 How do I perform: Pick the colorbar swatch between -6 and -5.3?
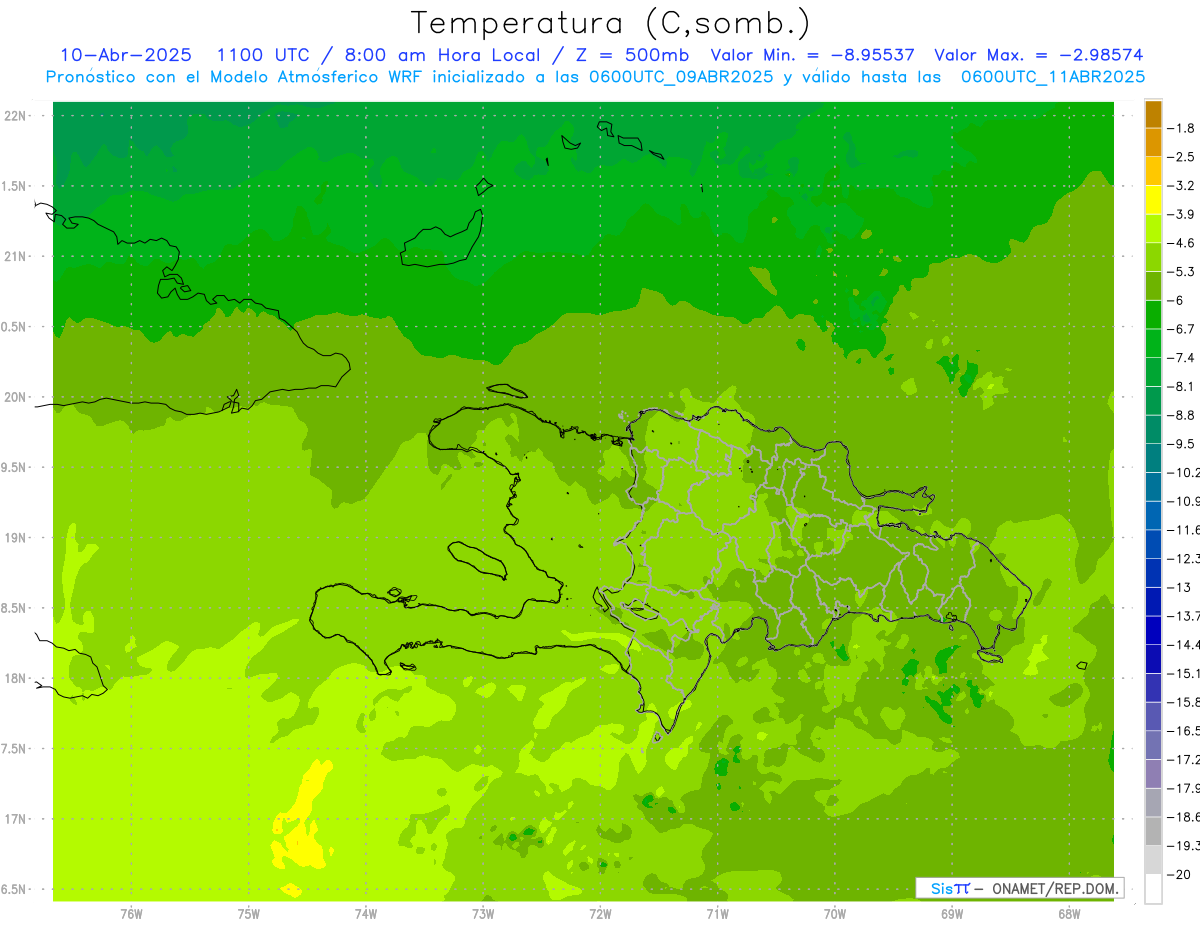1153,286
